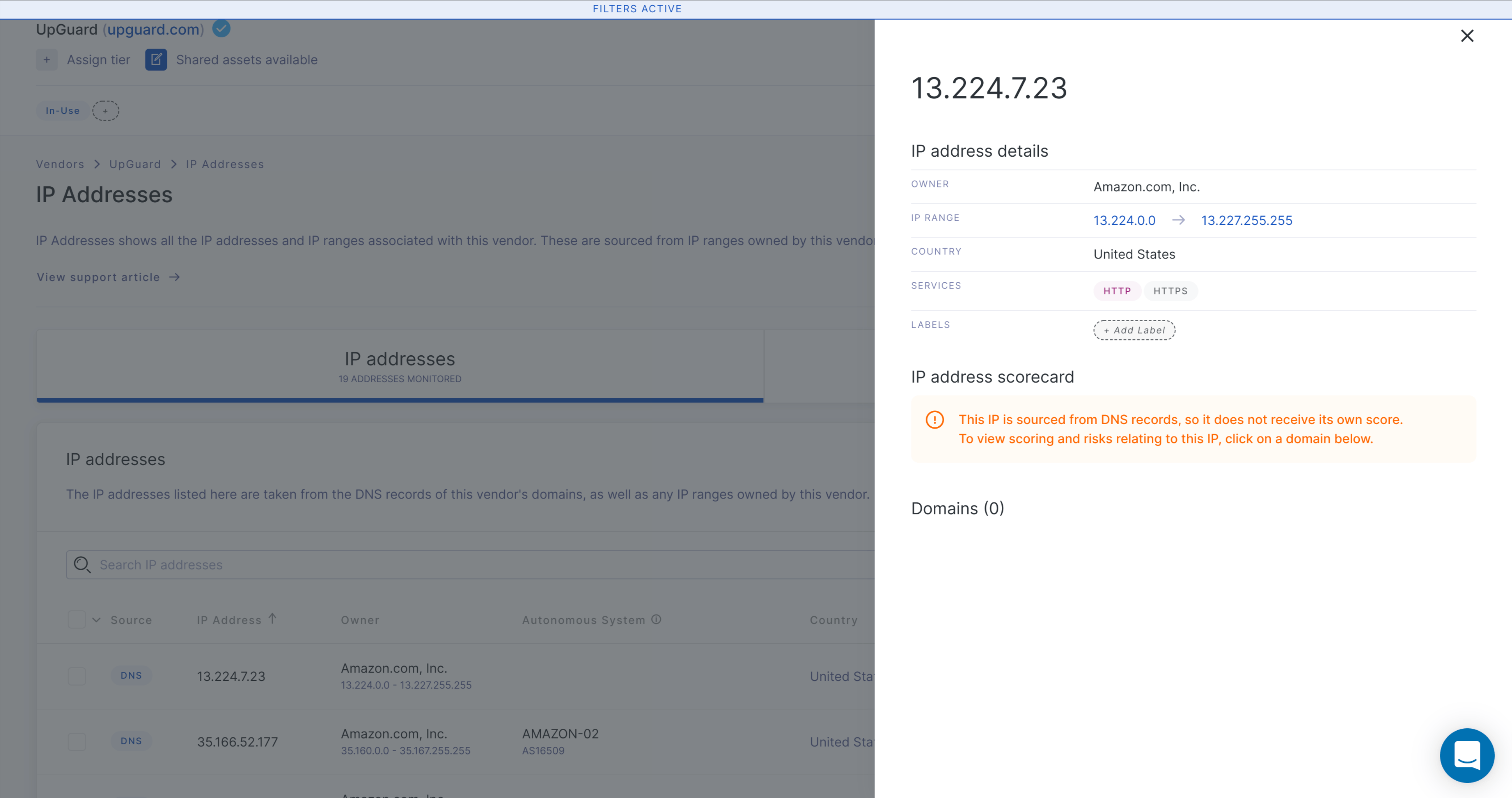Viewport: 1512px width, 798px height.
Task: Expand the selection dropdown chevron near Source
Action: point(96,620)
